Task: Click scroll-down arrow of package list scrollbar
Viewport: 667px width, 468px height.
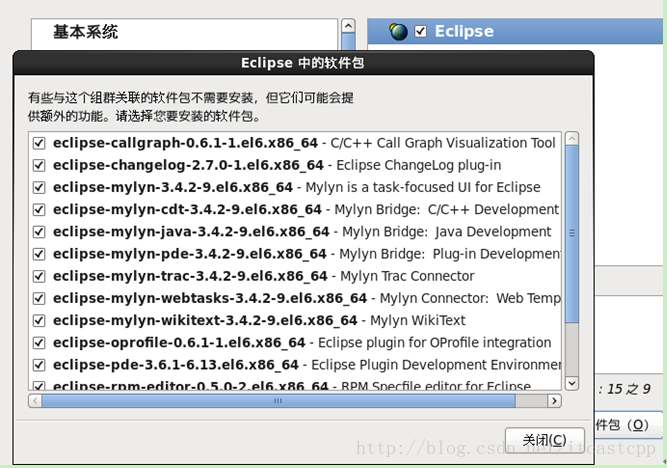Action: (x=572, y=383)
